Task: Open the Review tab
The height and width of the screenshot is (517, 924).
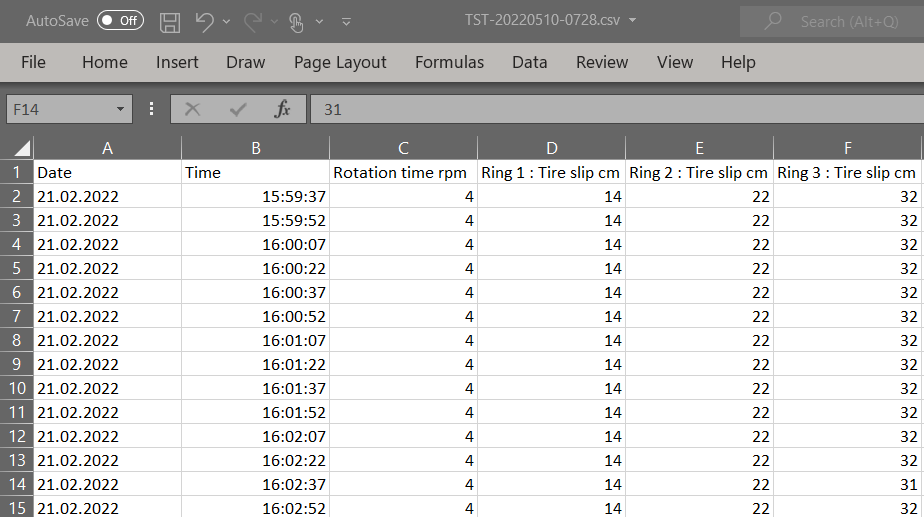Action: tap(602, 62)
